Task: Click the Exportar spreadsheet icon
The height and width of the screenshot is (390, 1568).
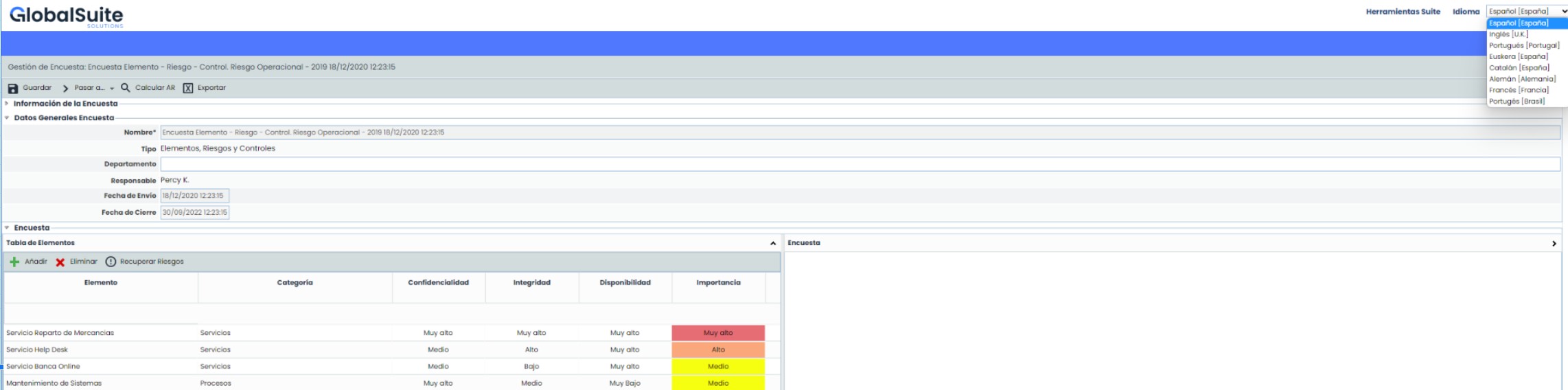Action: (x=188, y=88)
